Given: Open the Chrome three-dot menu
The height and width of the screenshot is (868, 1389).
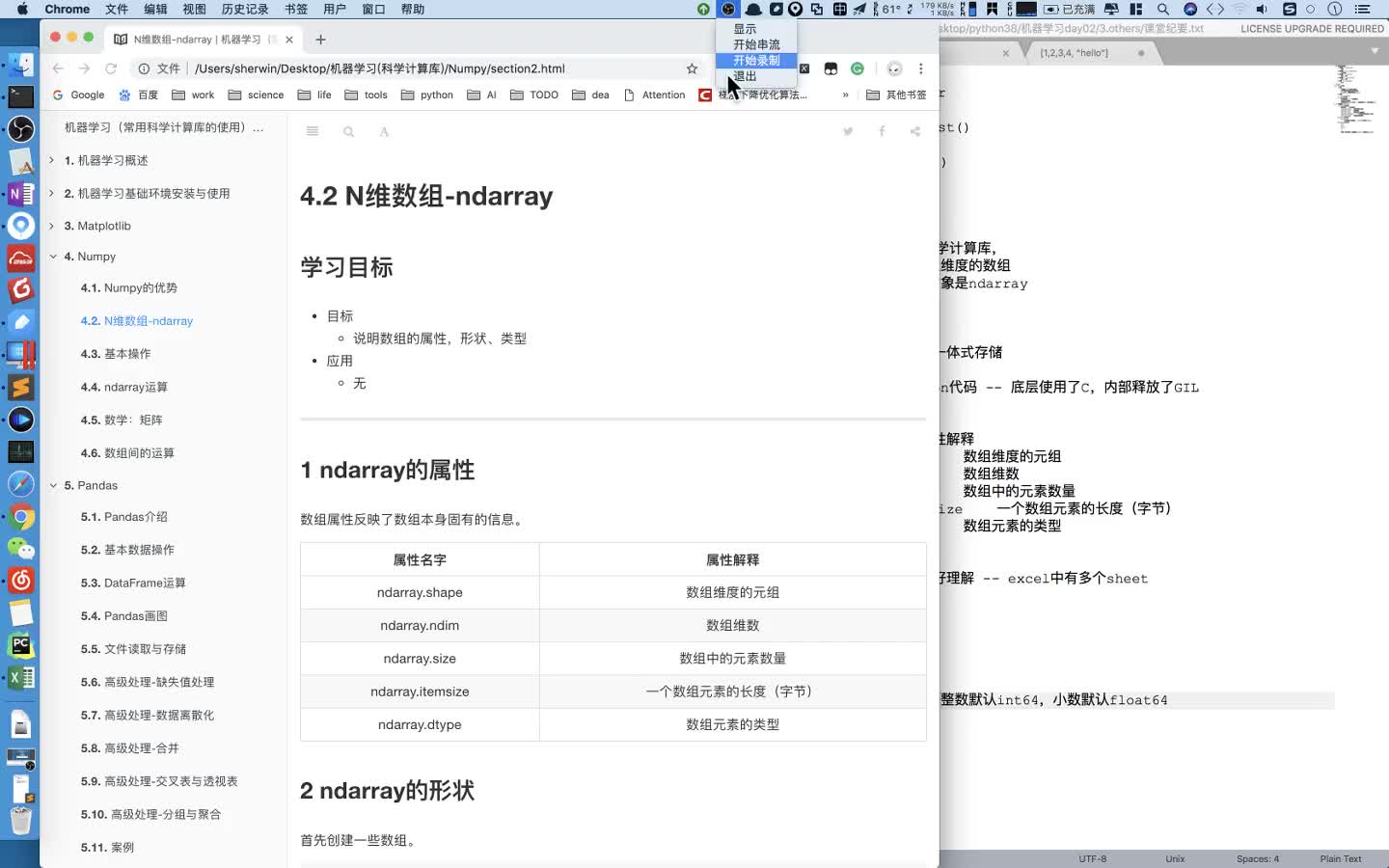Looking at the screenshot, I should tap(921, 68).
